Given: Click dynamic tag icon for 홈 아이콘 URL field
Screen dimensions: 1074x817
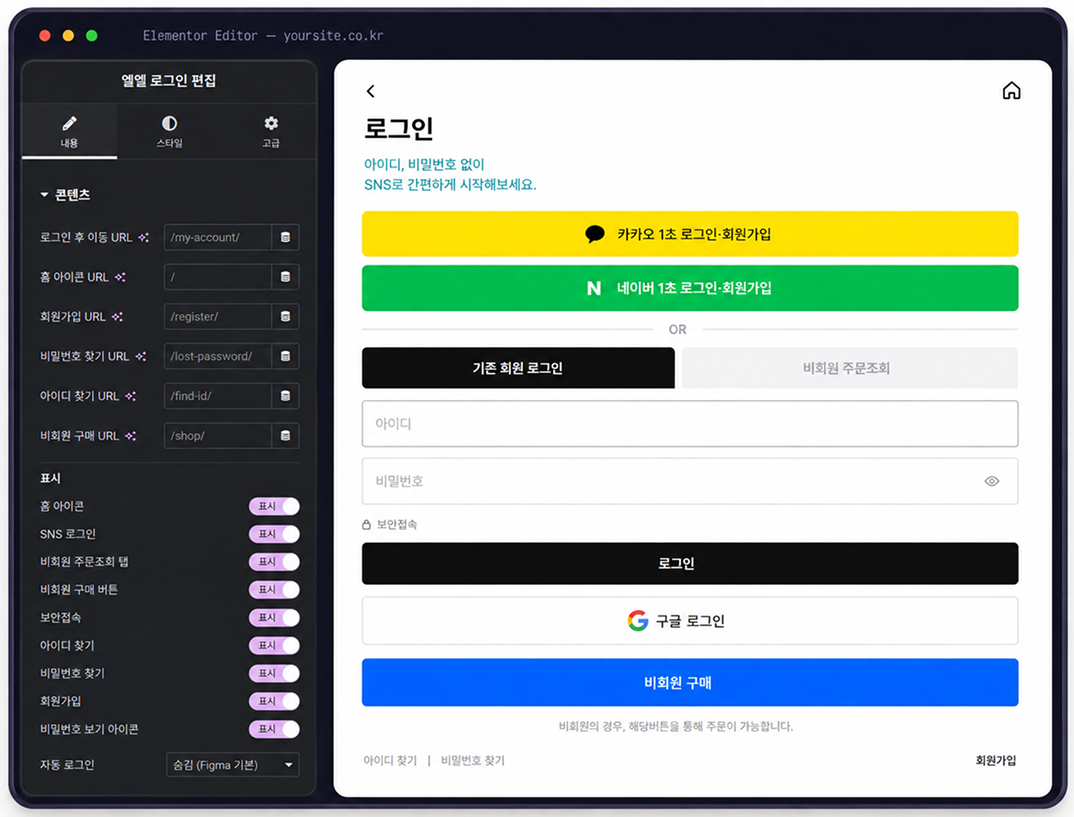Looking at the screenshot, I should (286, 277).
